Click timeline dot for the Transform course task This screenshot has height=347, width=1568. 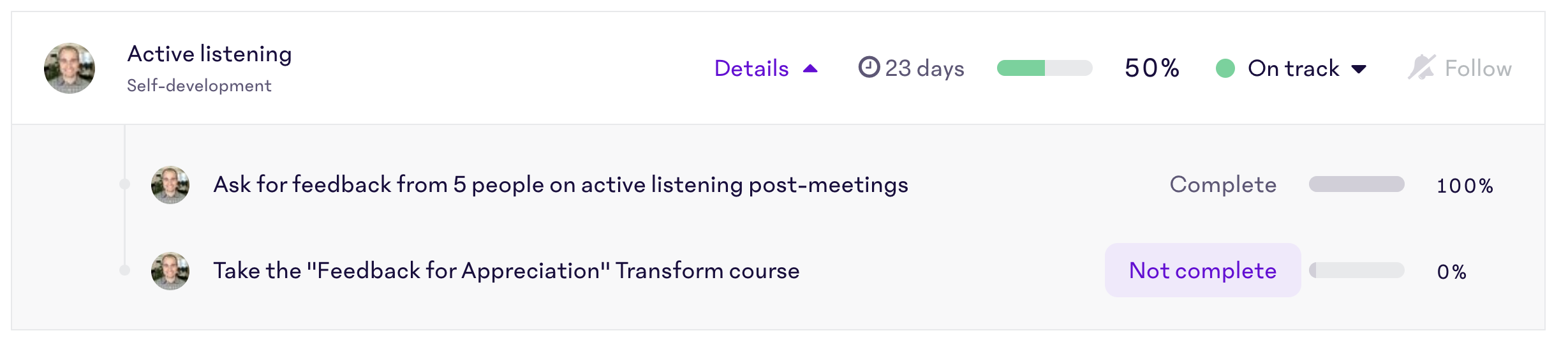125,270
